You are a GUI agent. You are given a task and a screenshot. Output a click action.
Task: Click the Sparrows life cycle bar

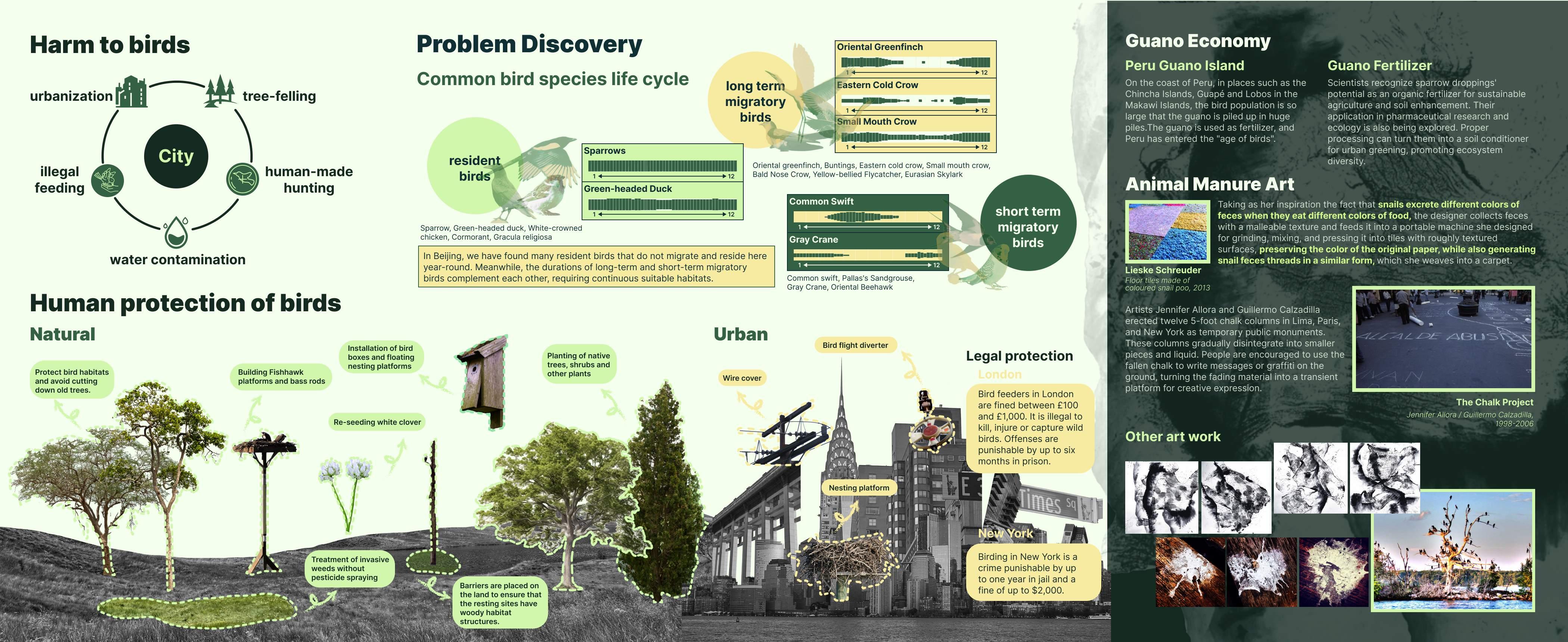662,166
